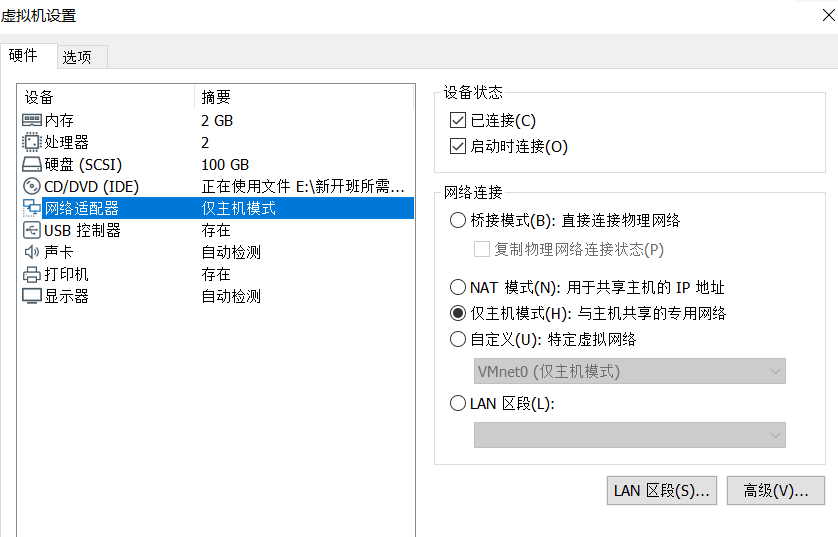838x537 pixels.
Task: Open the VMnet0 (仅主机模式) dropdown
Action: click(630, 371)
